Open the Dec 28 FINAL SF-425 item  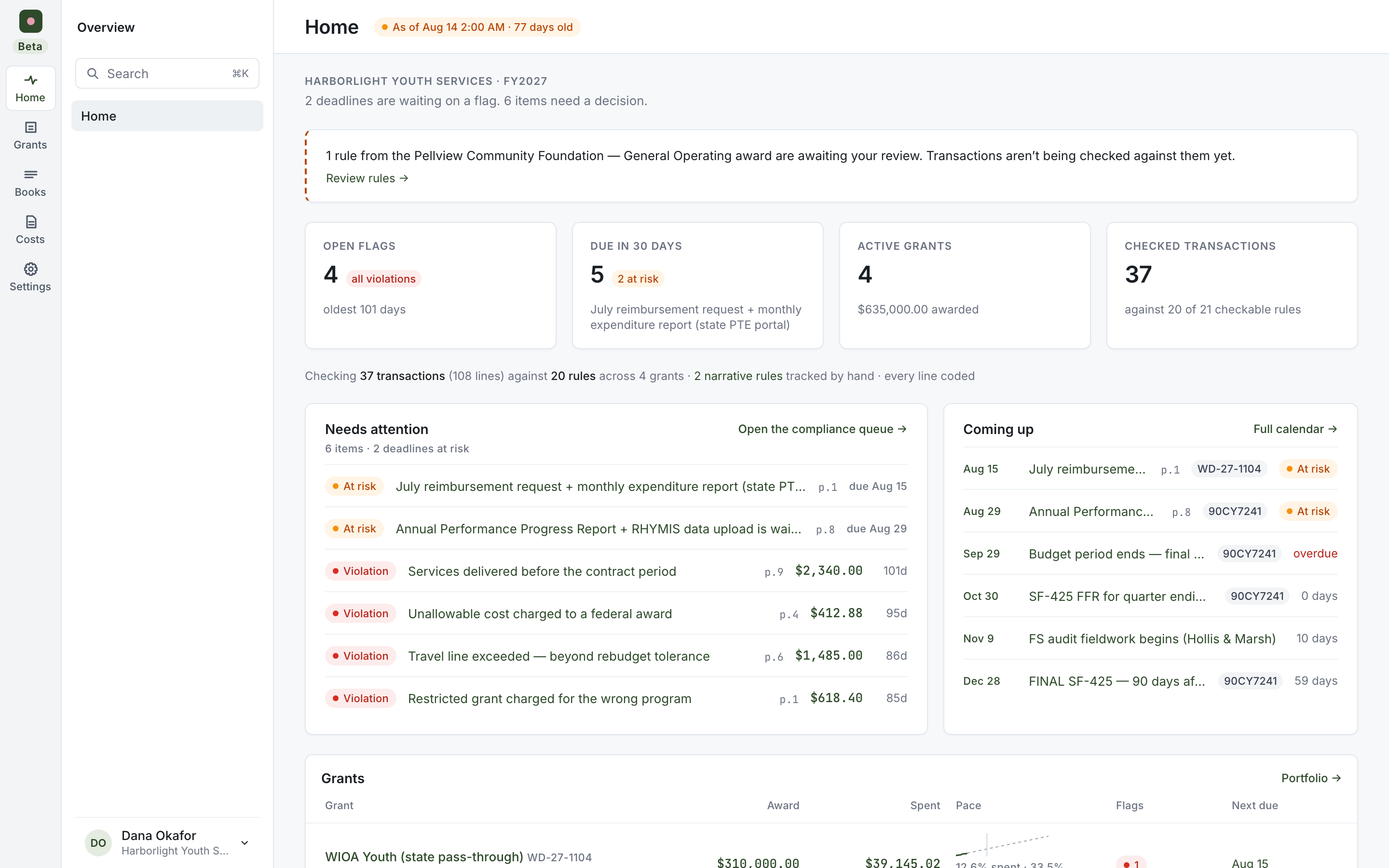point(1150,681)
